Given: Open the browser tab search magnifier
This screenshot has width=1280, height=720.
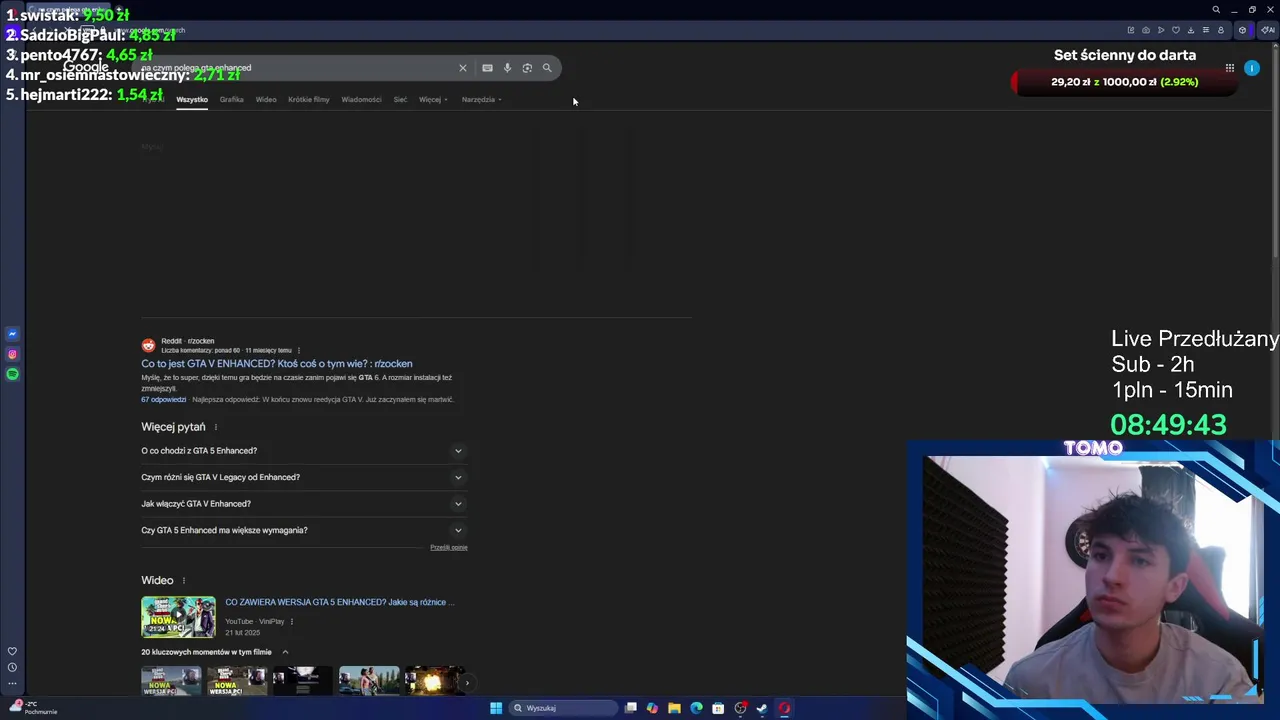Looking at the screenshot, I should [1216, 10].
